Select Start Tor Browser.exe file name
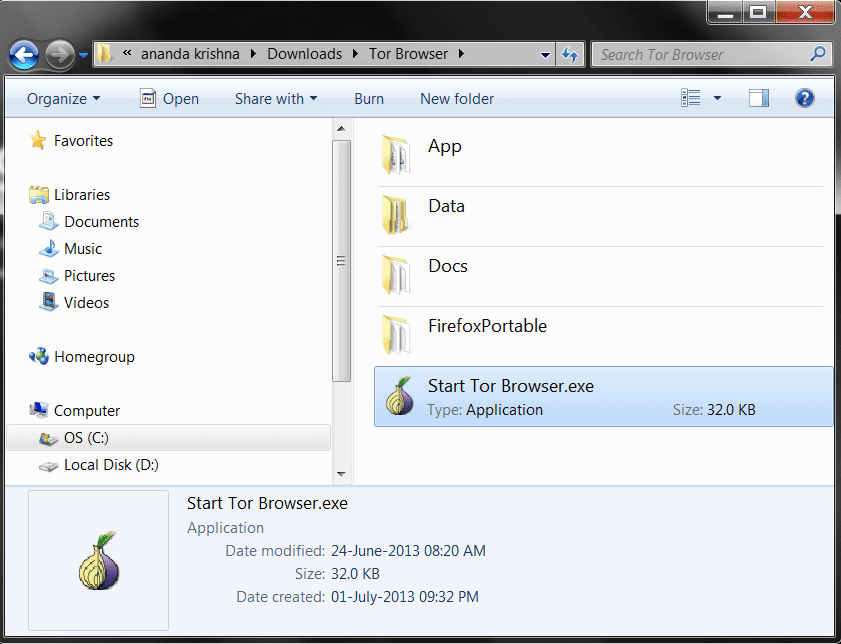841x644 pixels. (x=511, y=386)
